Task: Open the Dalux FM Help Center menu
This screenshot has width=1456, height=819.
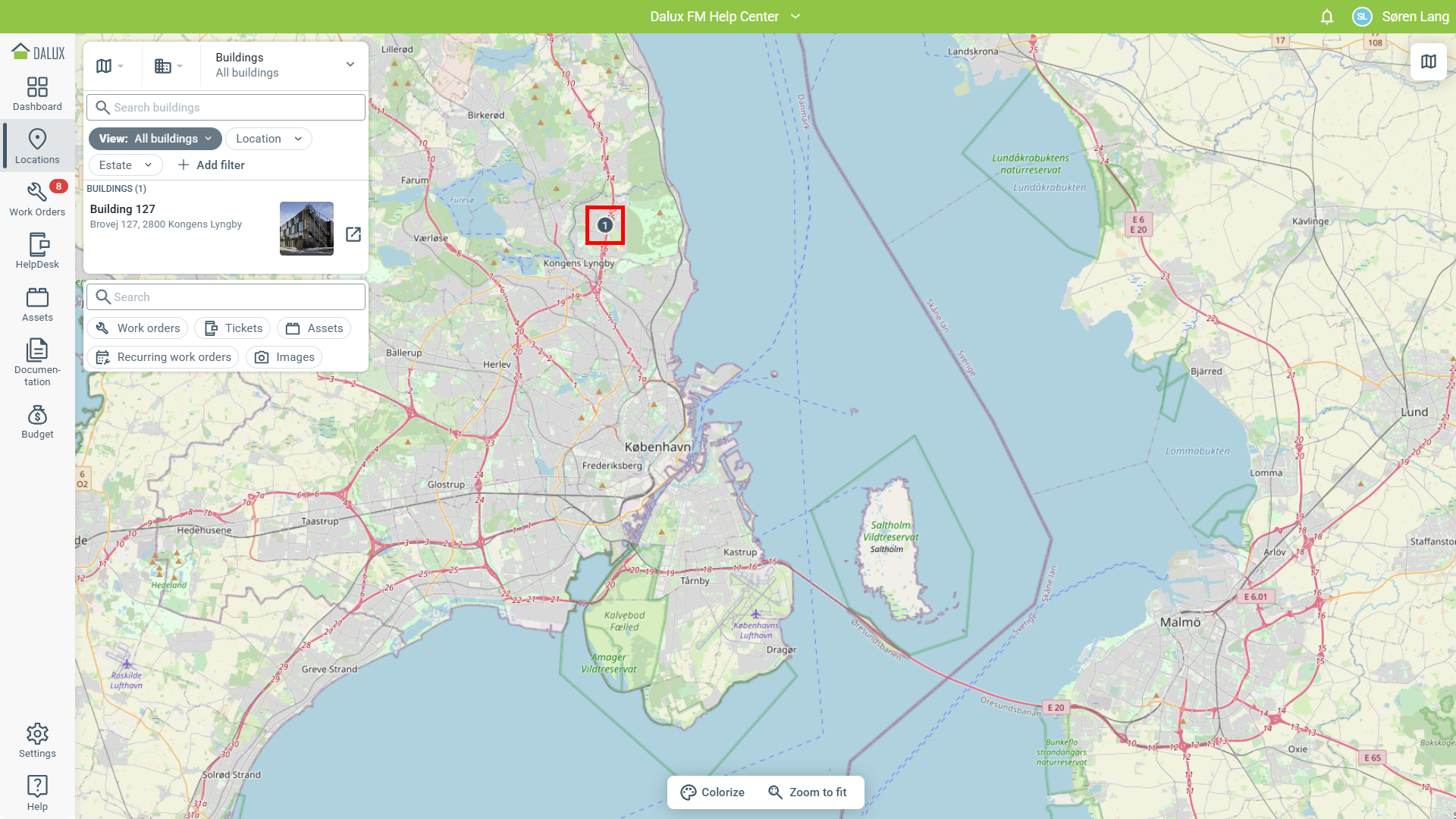Action: tap(724, 17)
